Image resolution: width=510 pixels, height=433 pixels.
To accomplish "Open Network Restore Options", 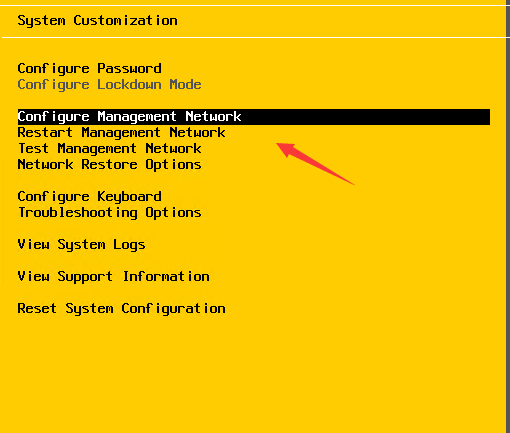I will point(109,165).
